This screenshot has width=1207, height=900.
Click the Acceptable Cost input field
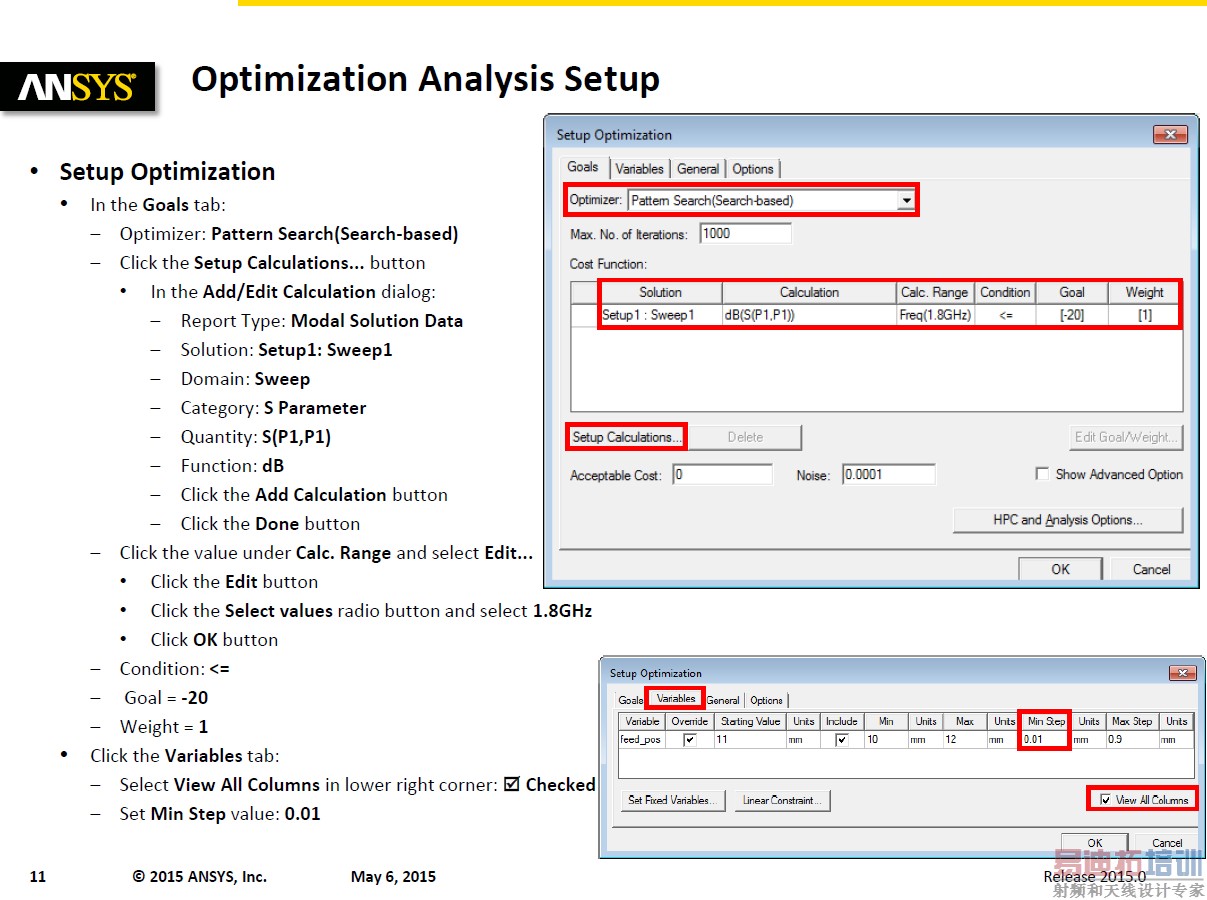(722, 475)
